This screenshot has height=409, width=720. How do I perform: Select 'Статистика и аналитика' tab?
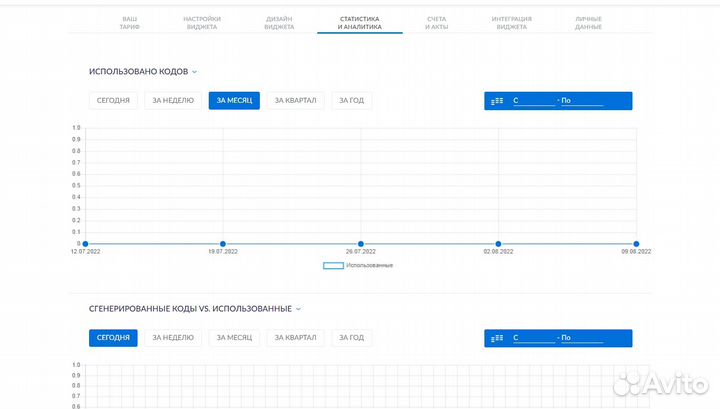(359, 23)
